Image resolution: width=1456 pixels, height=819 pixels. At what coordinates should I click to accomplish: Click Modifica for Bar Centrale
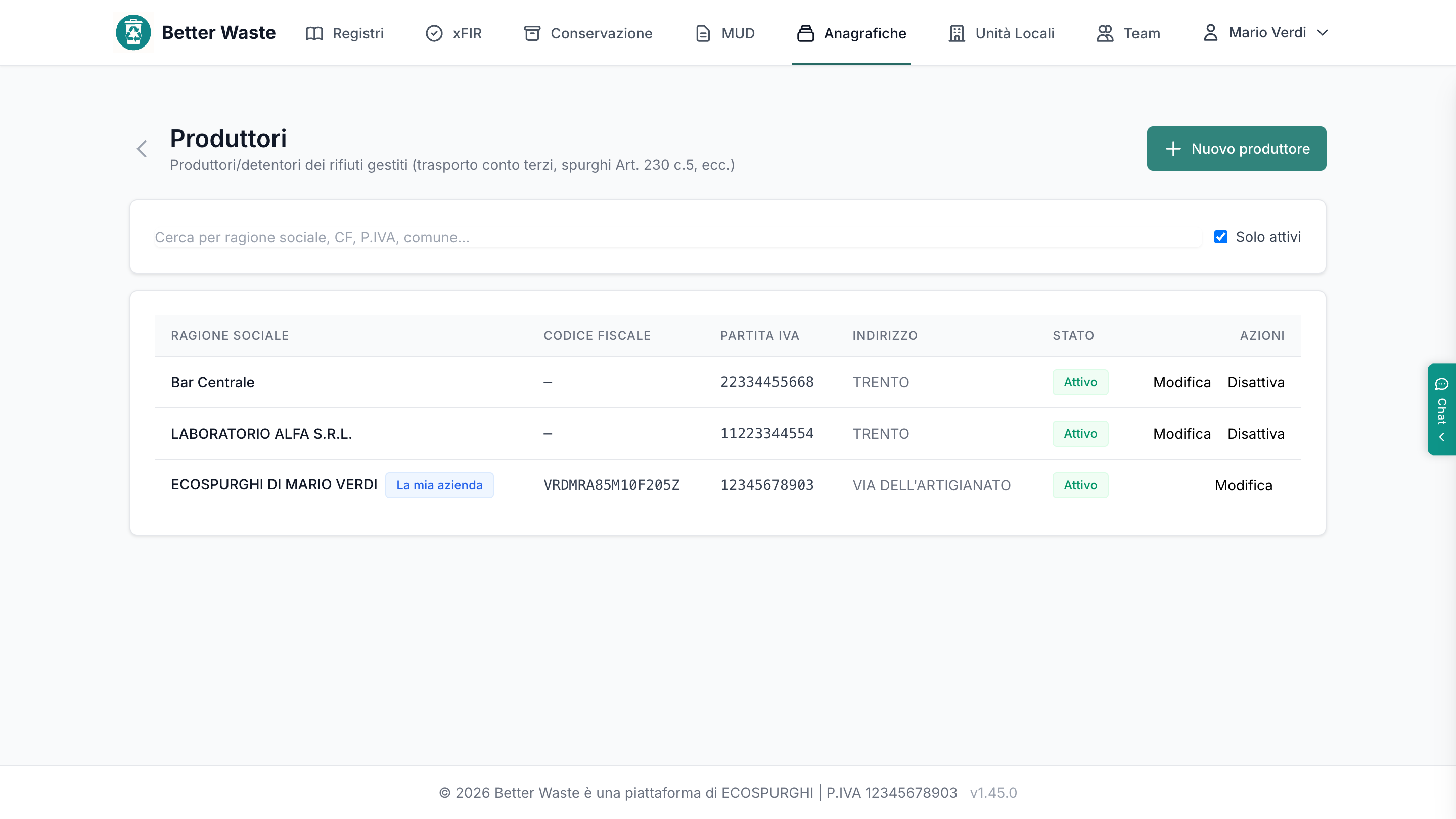click(x=1182, y=382)
